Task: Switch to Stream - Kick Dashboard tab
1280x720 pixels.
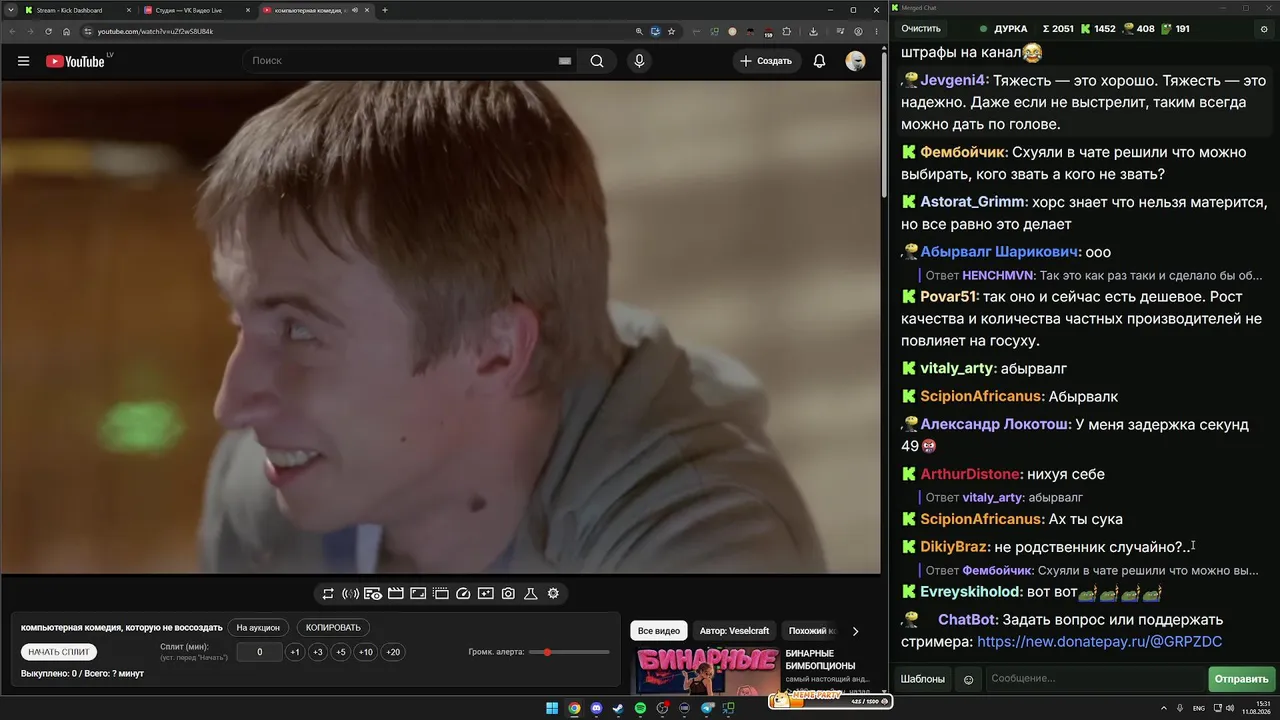Action: pos(77,10)
